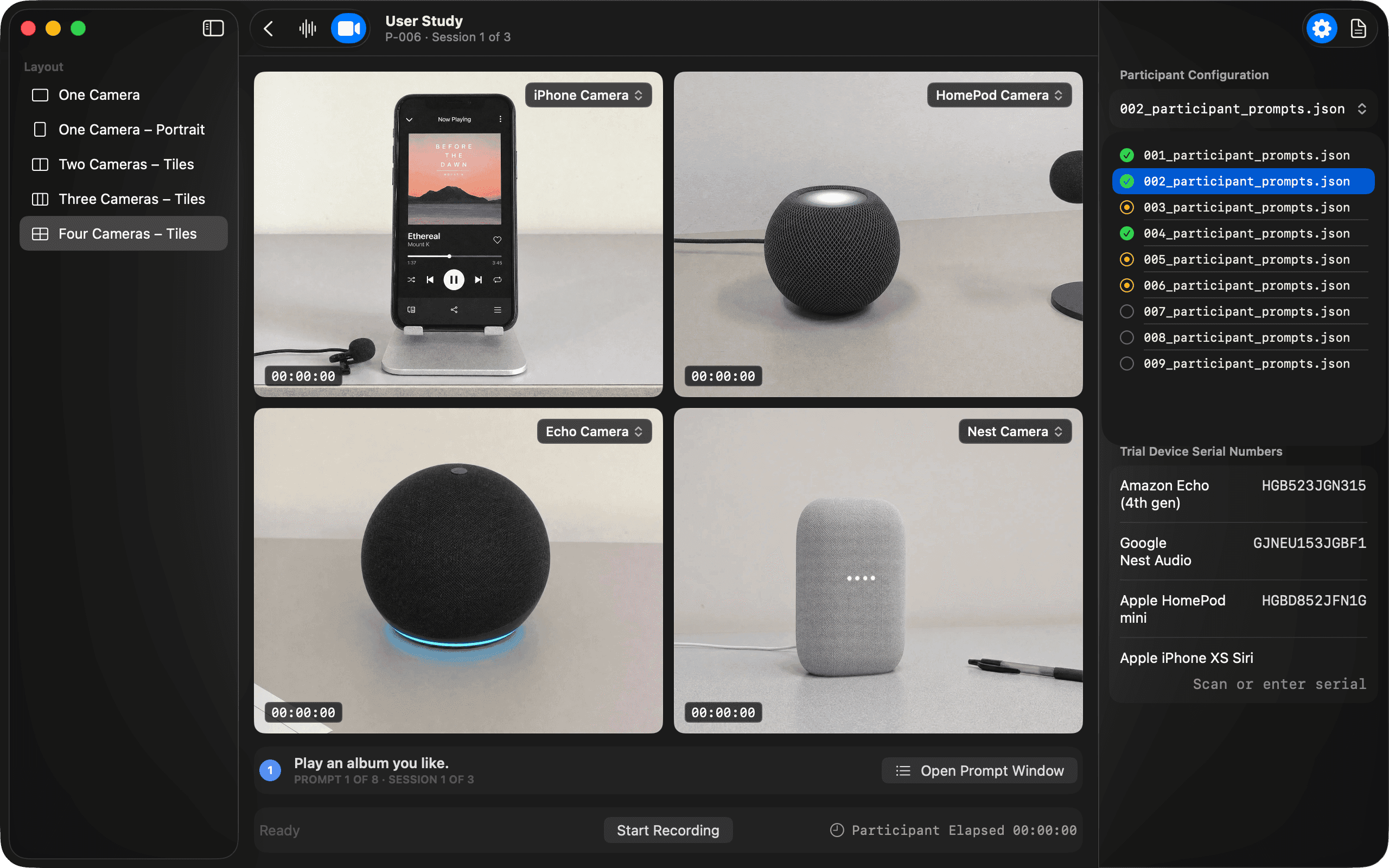This screenshot has height=868, width=1389.
Task: Toggle the sidebar visibility icon
Action: 213,28
